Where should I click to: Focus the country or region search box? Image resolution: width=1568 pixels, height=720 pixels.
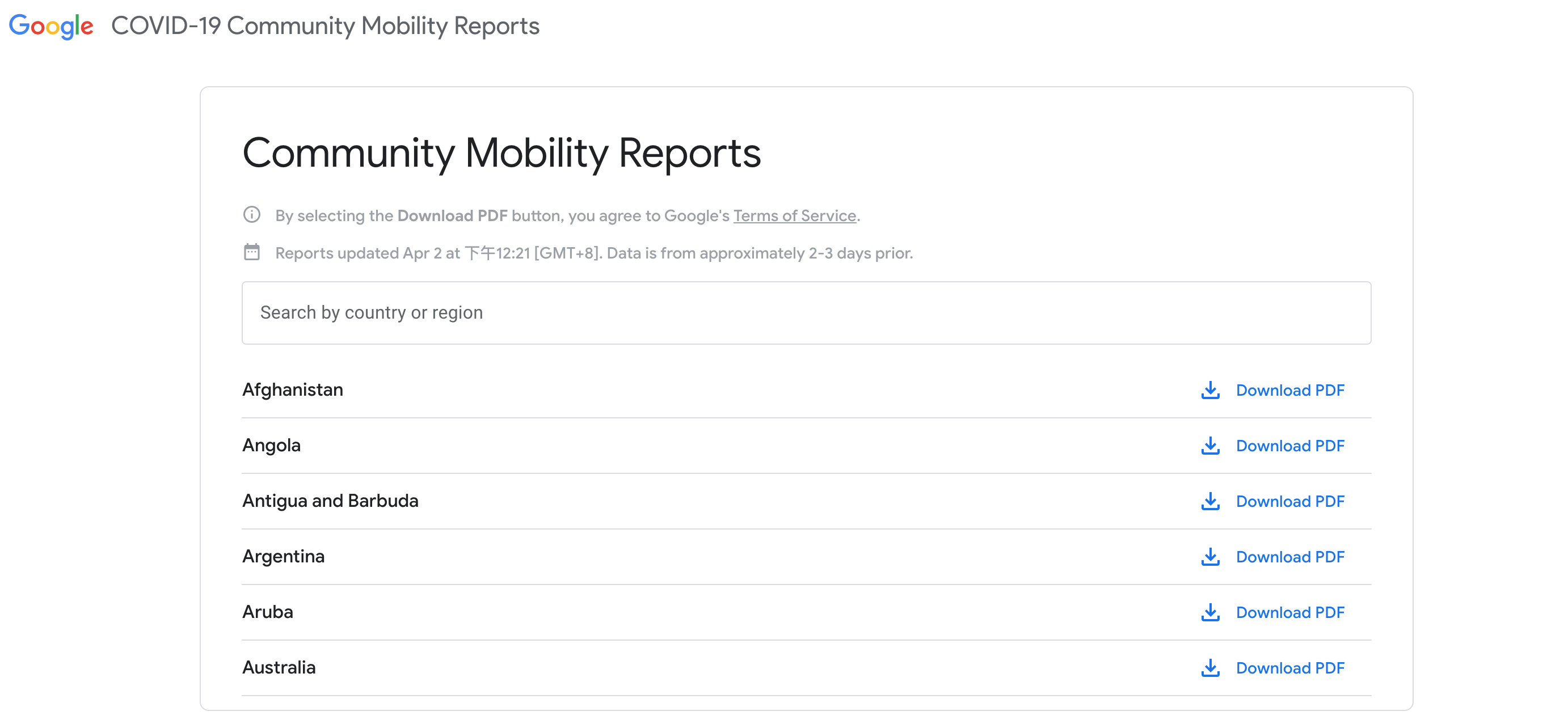[x=806, y=312]
